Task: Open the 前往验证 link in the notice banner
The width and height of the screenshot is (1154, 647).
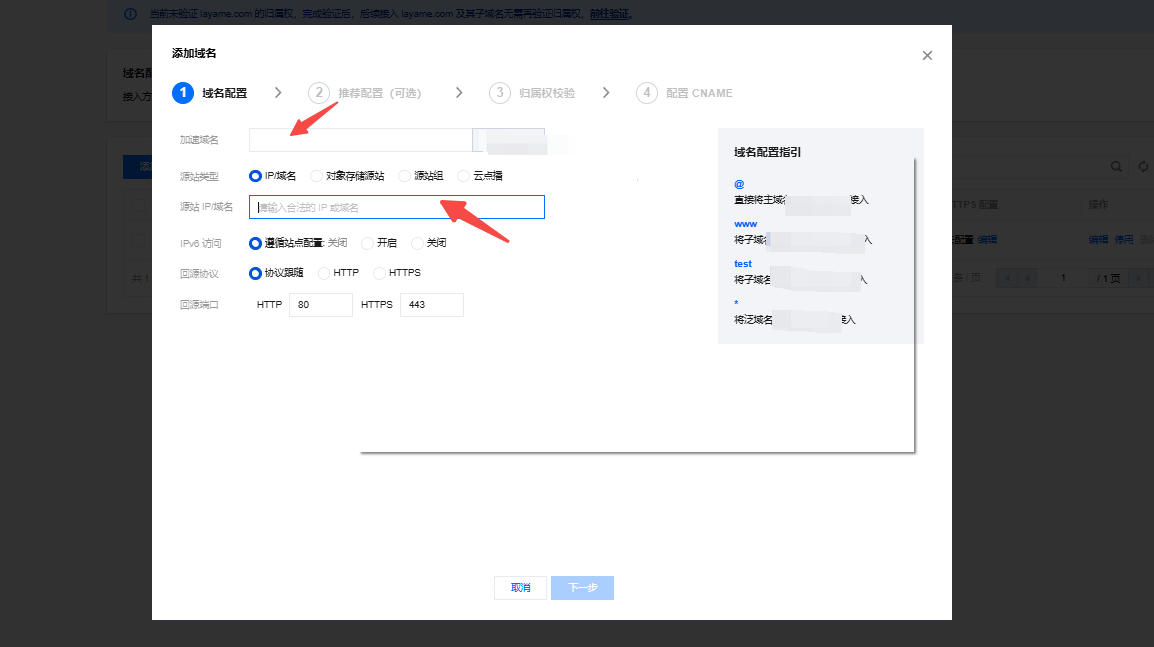Action: (610, 15)
